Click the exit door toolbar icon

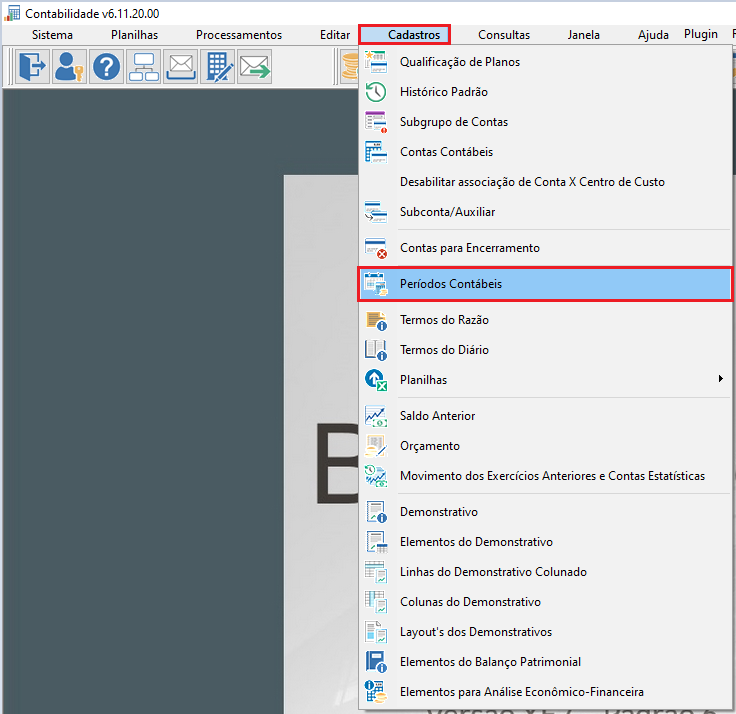32,66
